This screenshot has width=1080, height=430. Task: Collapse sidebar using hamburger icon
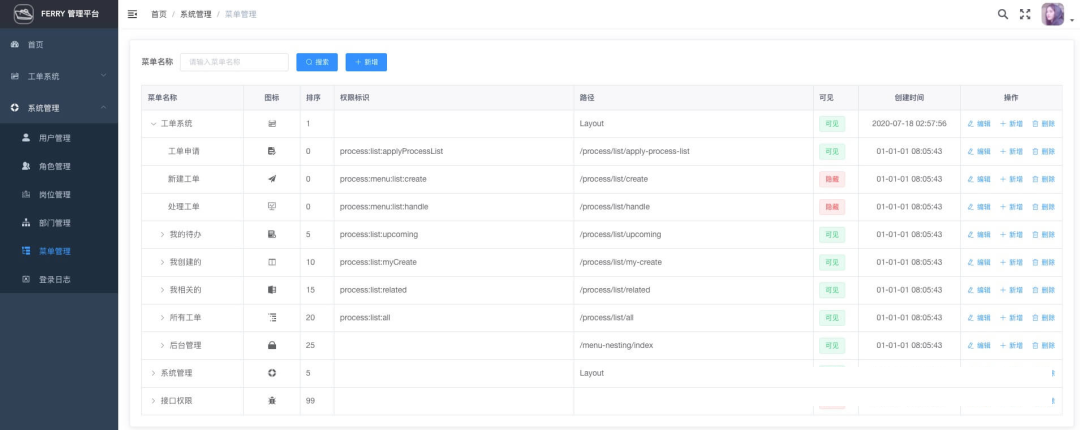click(133, 14)
